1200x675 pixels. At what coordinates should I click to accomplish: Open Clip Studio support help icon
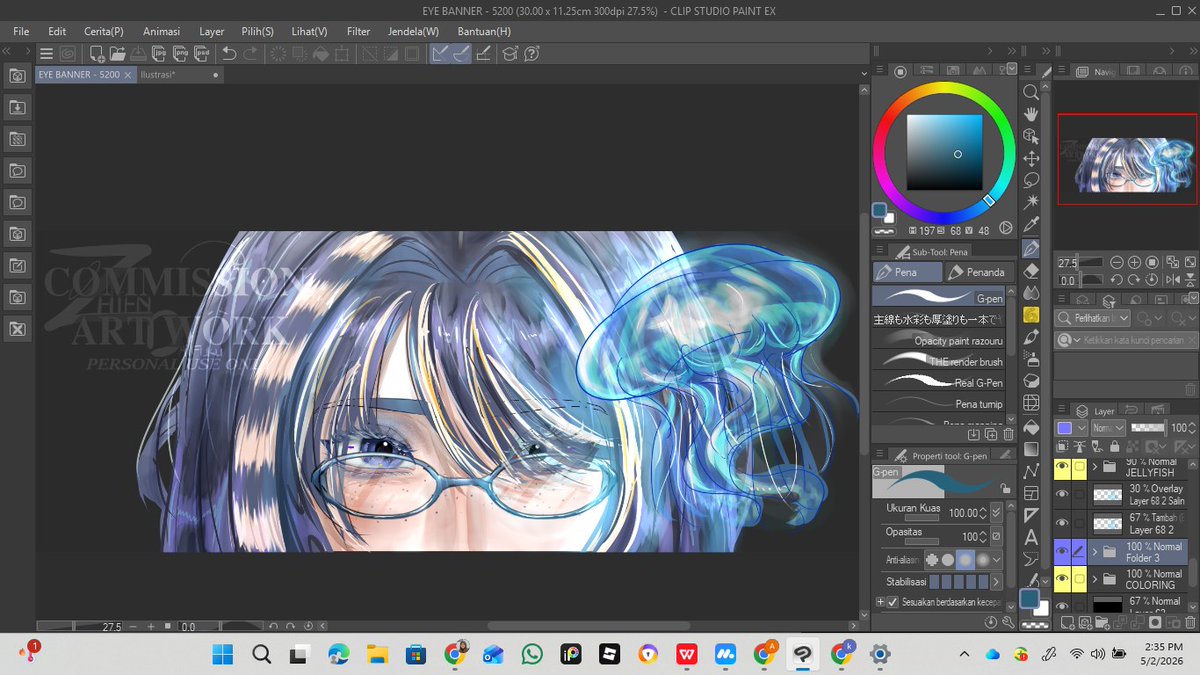point(532,54)
